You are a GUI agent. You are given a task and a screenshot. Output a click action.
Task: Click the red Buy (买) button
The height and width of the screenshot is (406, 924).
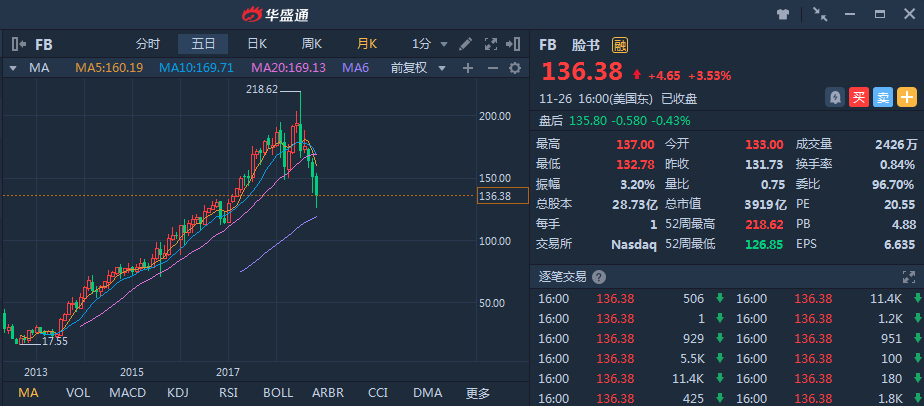click(859, 97)
